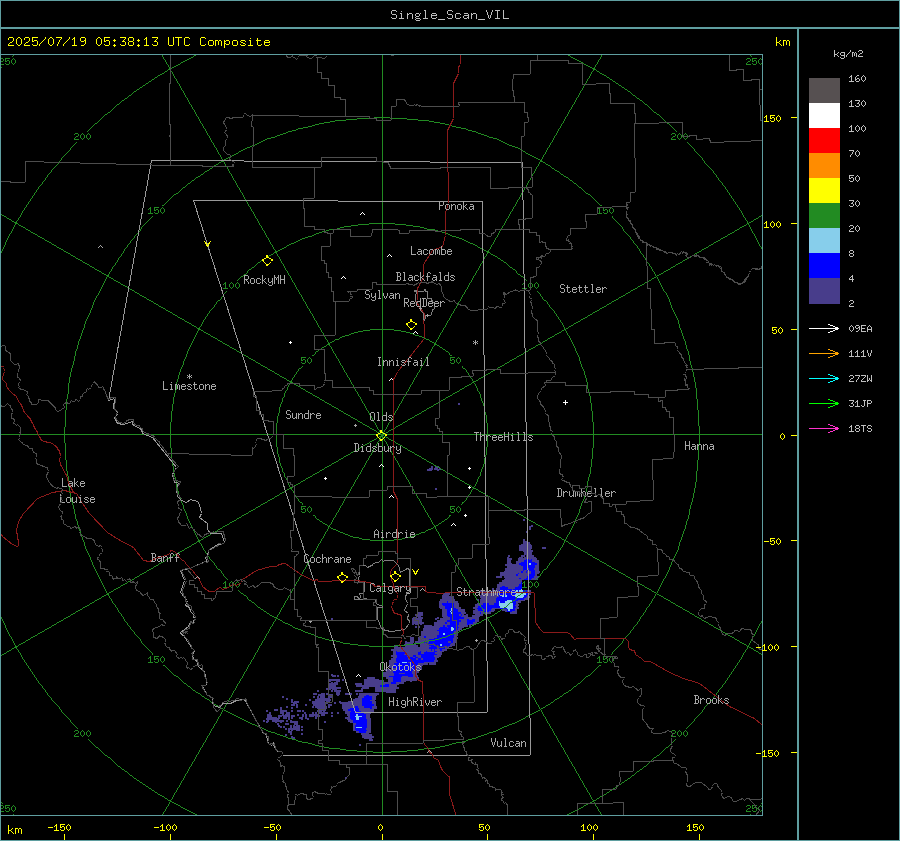Image resolution: width=900 pixels, height=841 pixels.
Task: Click the kg/m2 units label
Action: (848, 53)
